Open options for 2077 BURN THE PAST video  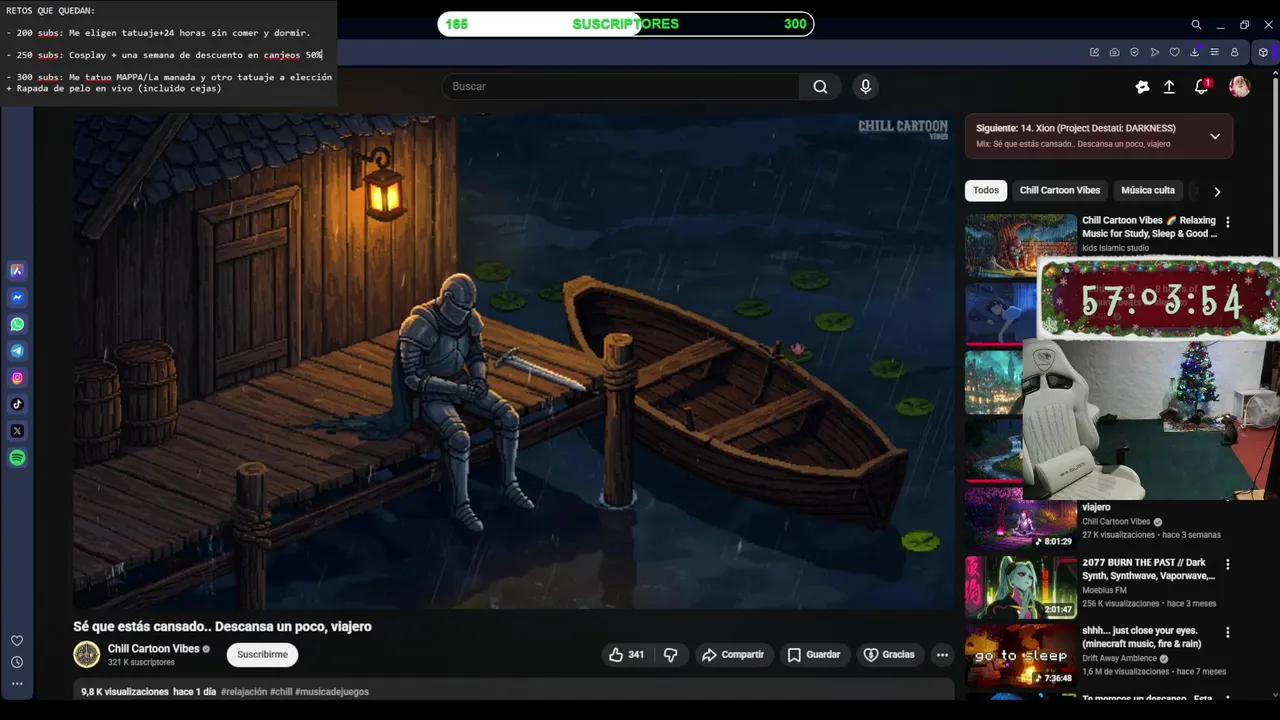tap(1228, 564)
